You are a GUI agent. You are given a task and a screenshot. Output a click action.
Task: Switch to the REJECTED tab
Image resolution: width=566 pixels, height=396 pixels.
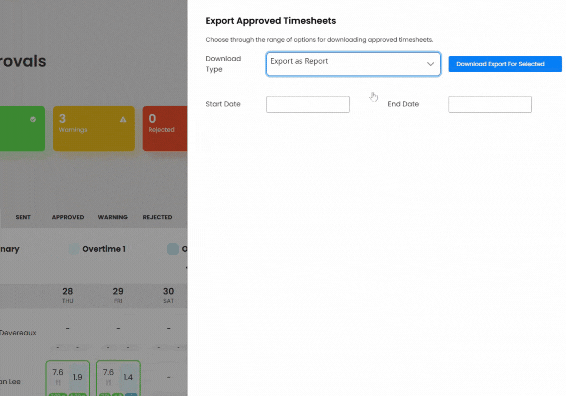coord(157,217)
